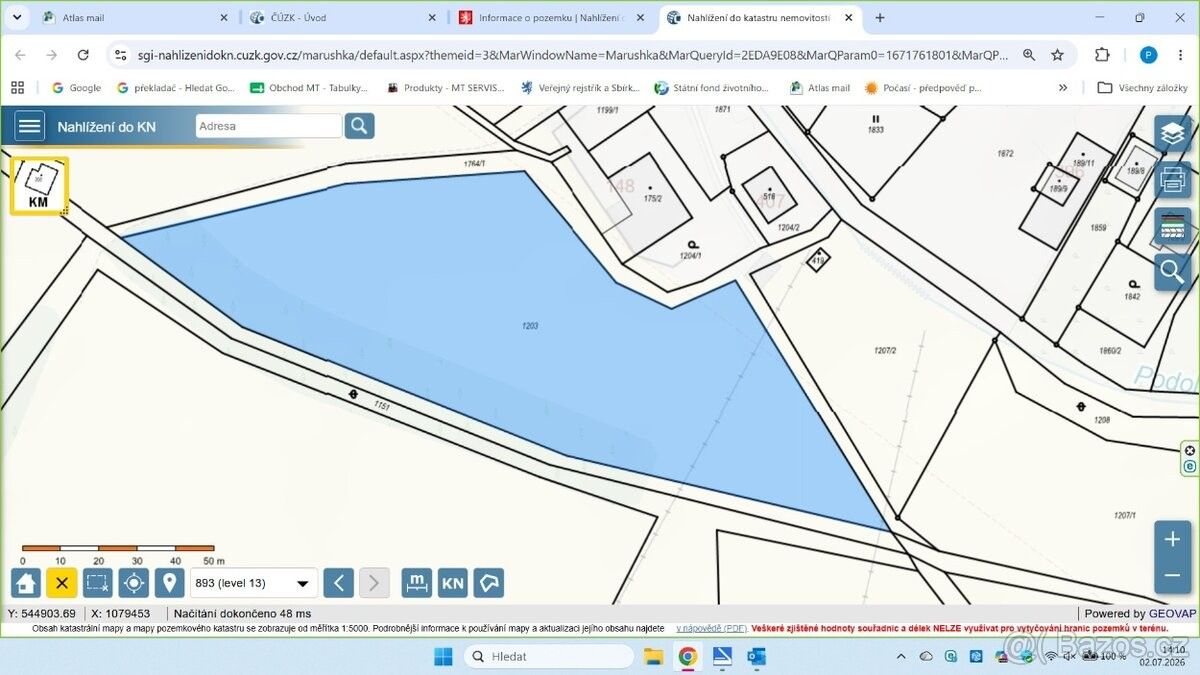The height and width of the screenshot is (675, 1200).
Task: Zoom in with the plus button
Action: 1172,539
